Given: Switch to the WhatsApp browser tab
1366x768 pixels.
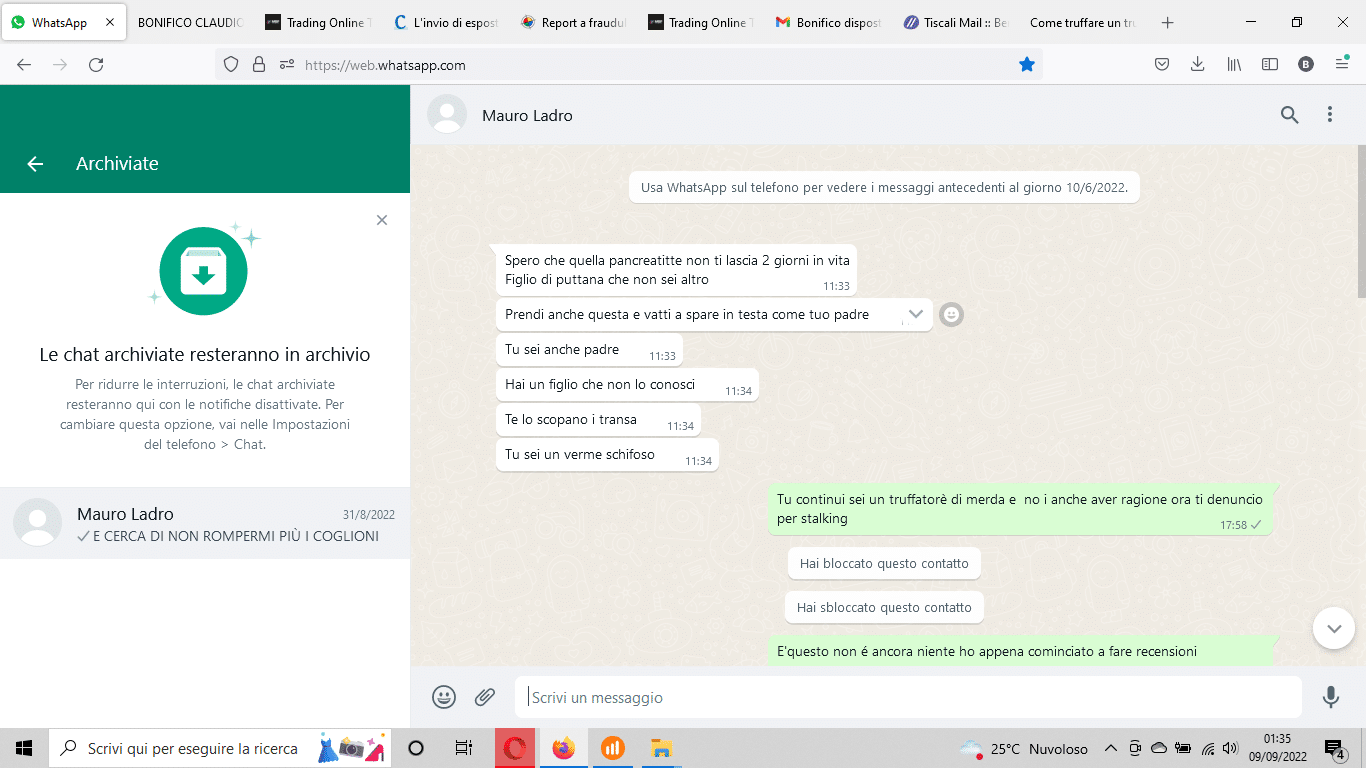Looking at the screenshot, I should 64,23.
